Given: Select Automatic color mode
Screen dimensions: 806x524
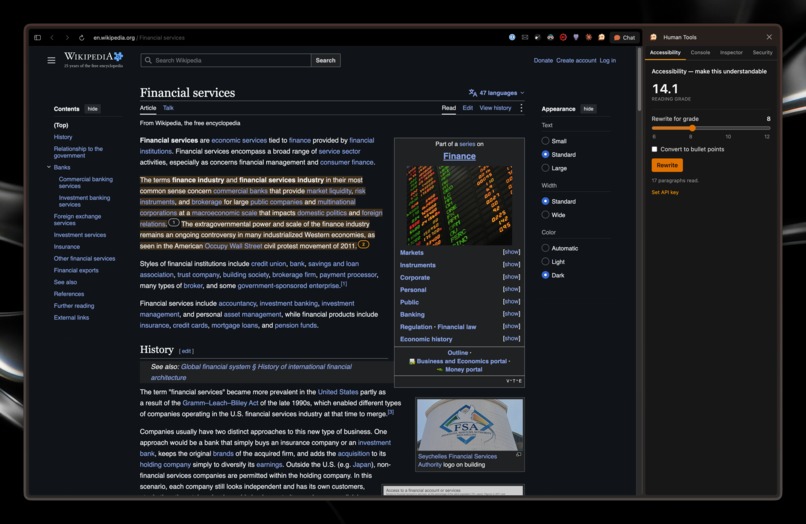Looking at the screenshot, I should 545,248.
